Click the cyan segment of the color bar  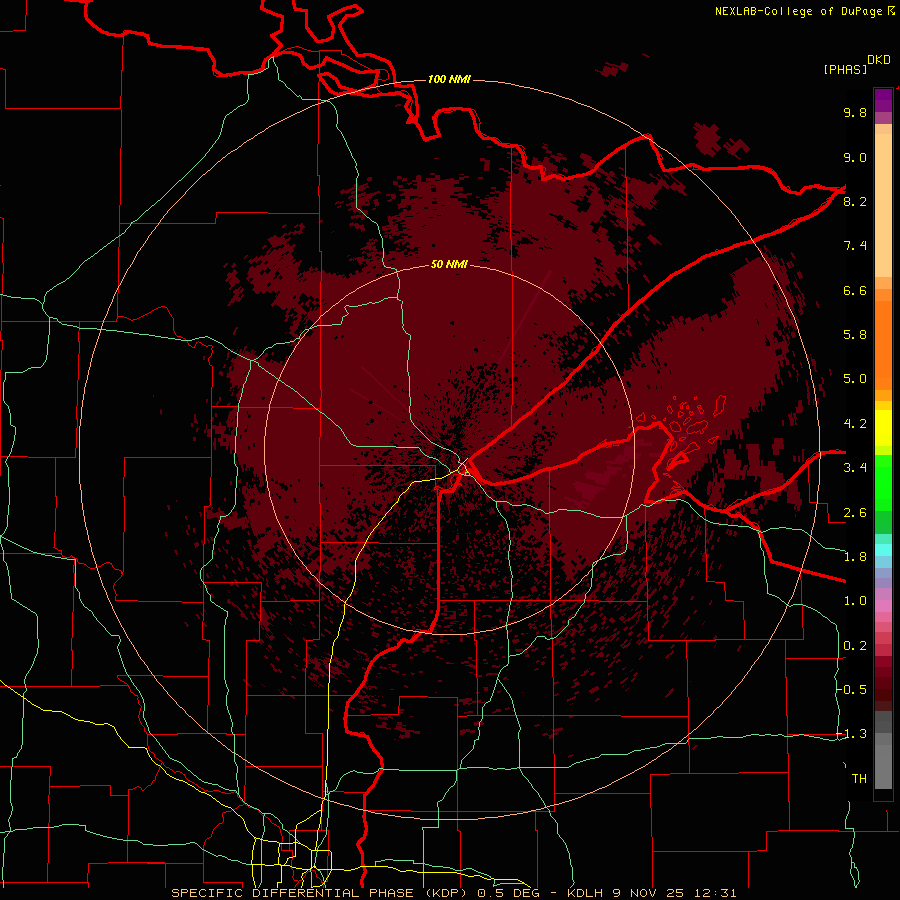click(883, 550)
